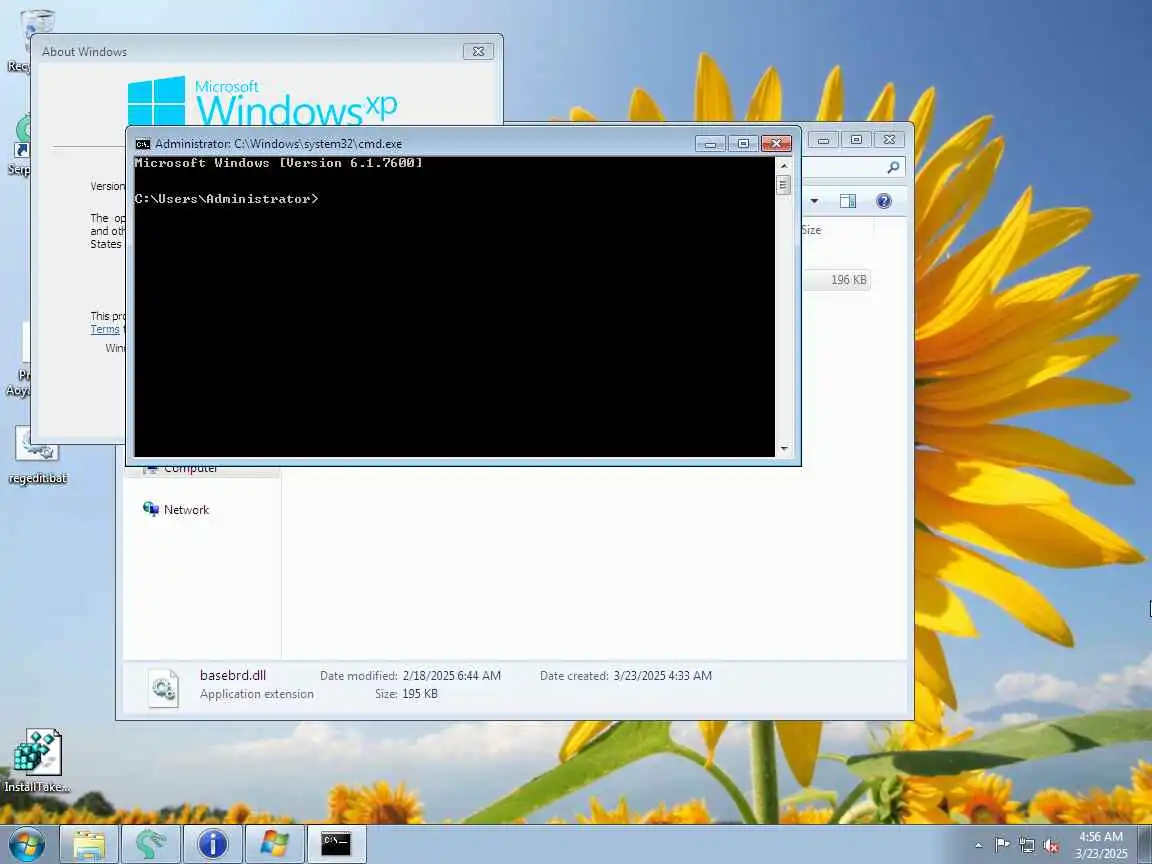Toggle the Explorer preview pane button
1152x864 pixels.
click(848, 201)
